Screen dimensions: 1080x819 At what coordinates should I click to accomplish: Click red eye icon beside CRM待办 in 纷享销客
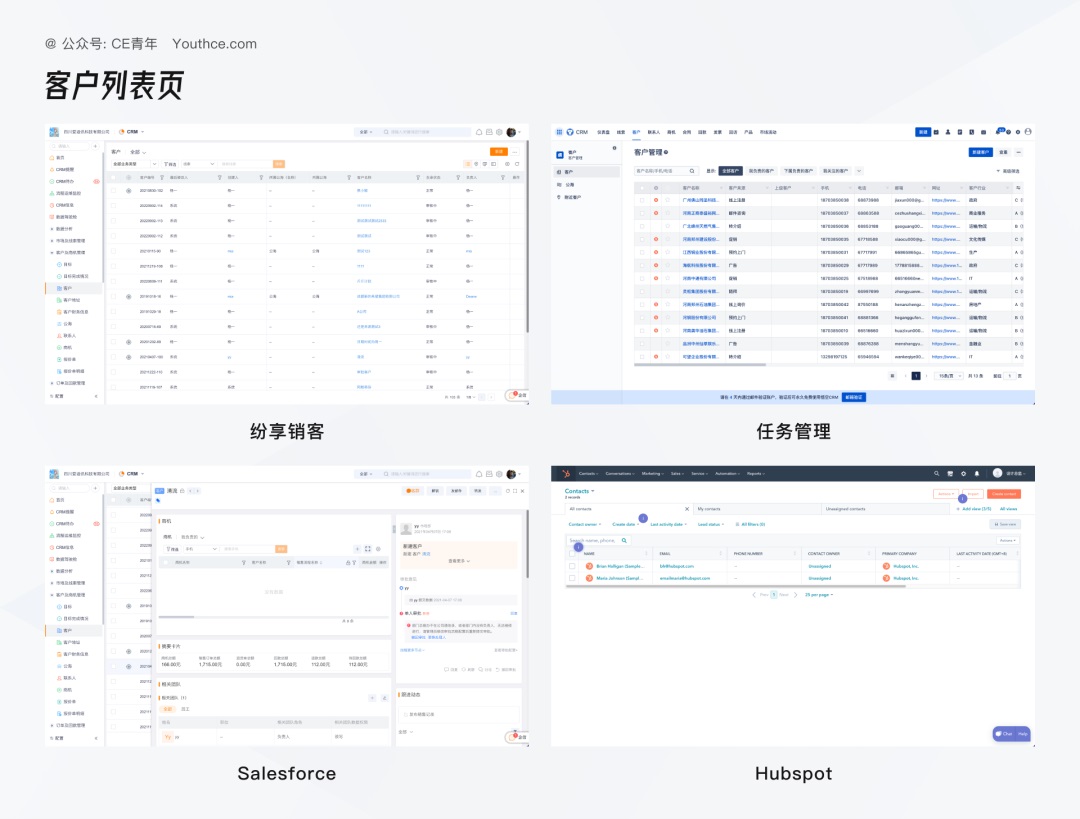click(x=96, y=181)
